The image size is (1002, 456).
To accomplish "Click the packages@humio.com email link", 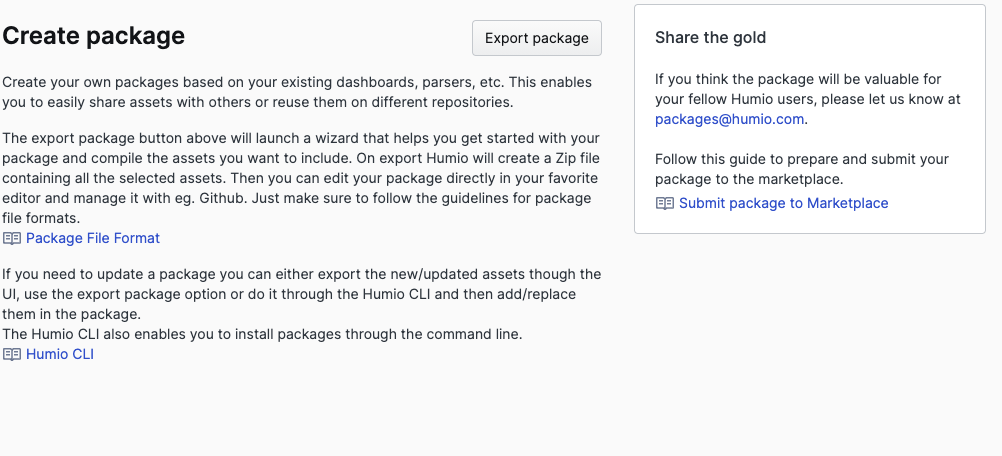I will coord(729,119).
